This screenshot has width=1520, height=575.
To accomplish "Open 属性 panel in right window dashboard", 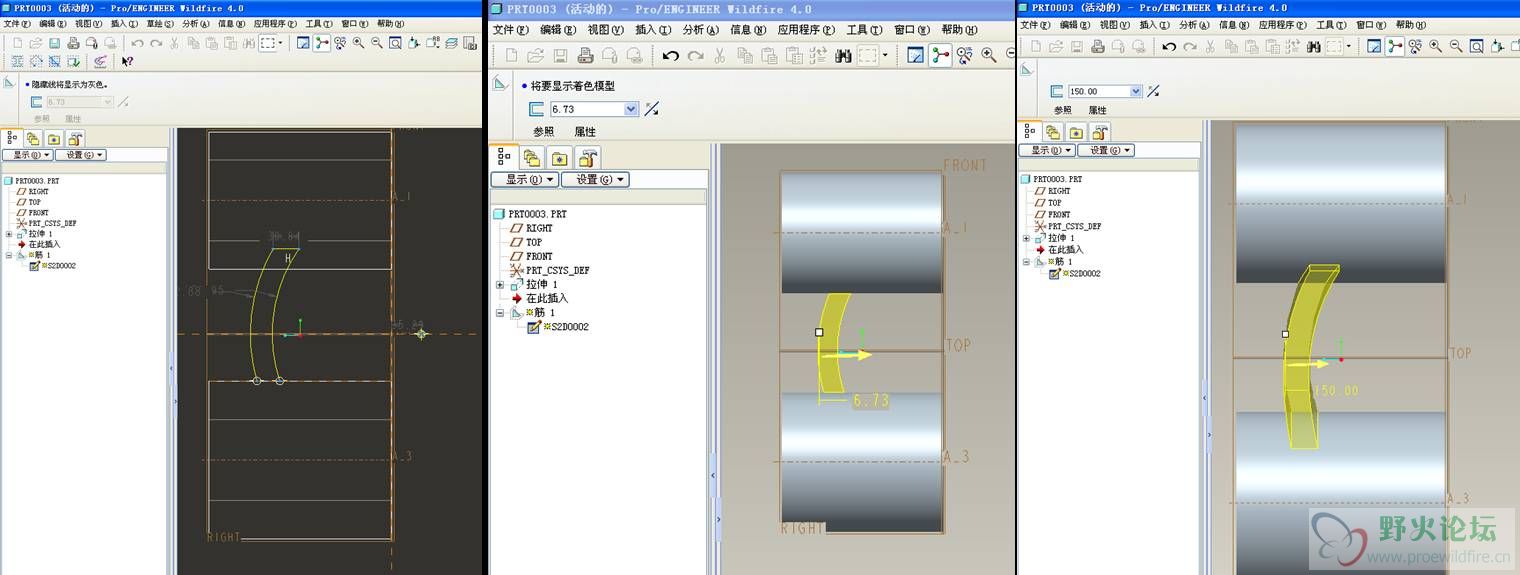I will click(1098, 110).
